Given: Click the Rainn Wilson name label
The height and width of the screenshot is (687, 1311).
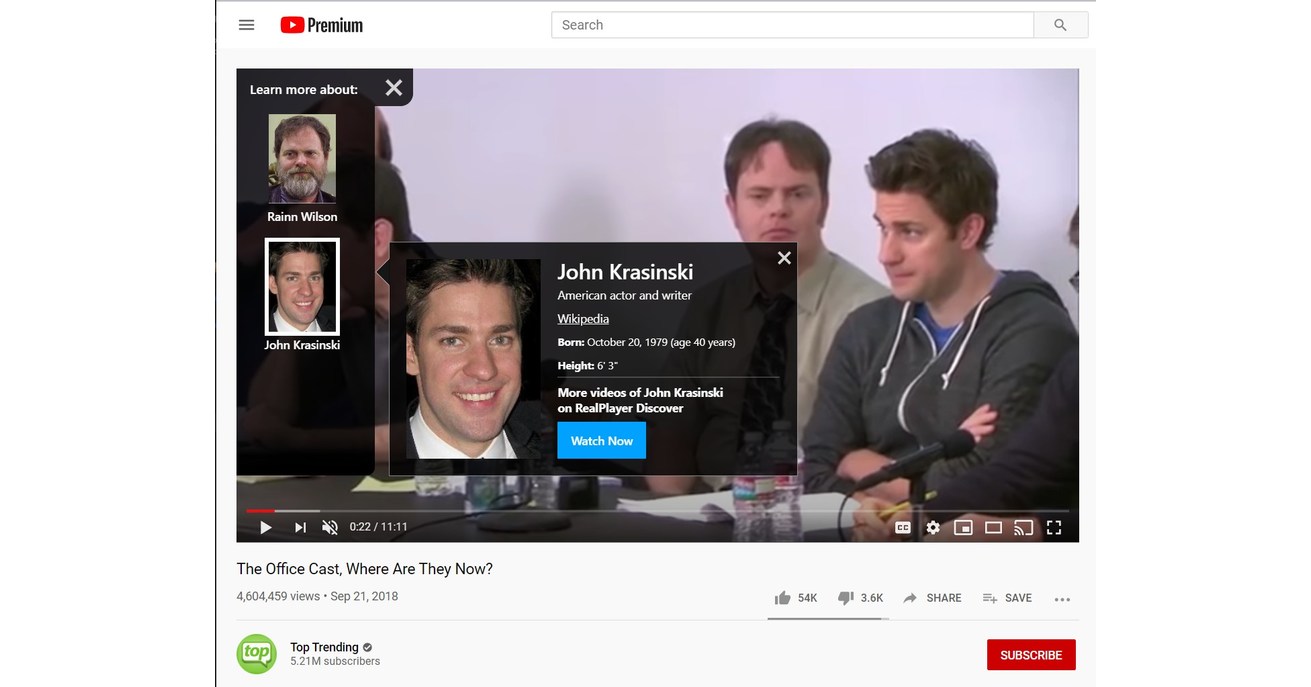Looking at the screenshot, I should [302, 217].
